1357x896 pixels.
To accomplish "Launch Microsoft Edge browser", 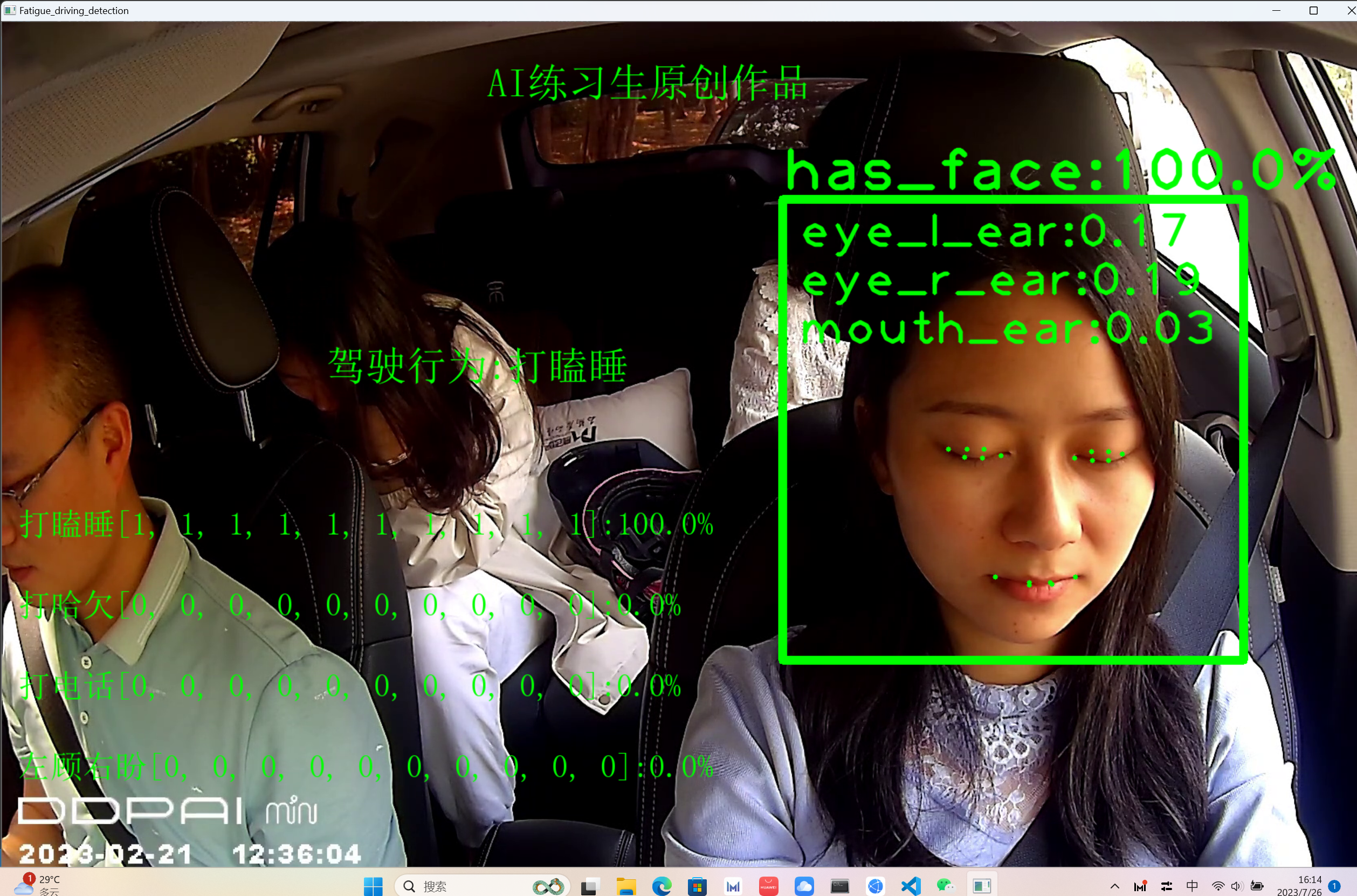I will point(662,886).
